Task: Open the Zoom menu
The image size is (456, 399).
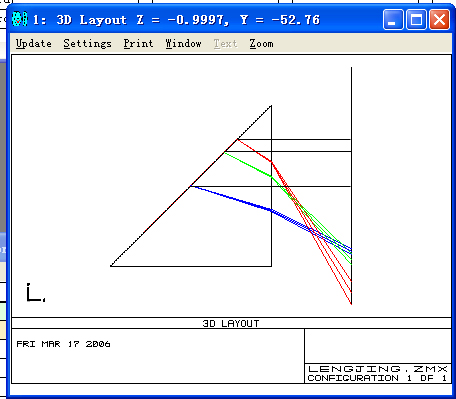Action: point(261,44)
